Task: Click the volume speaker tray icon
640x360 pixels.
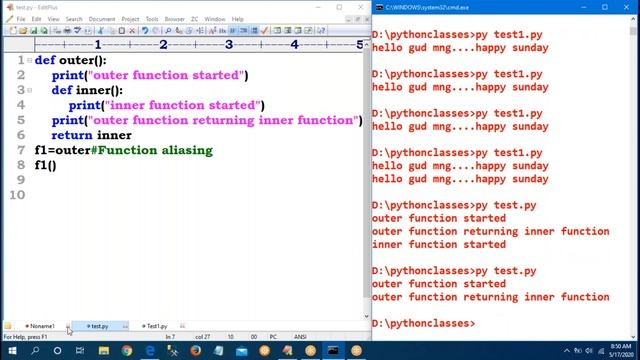Action: [x=589, y=351]
